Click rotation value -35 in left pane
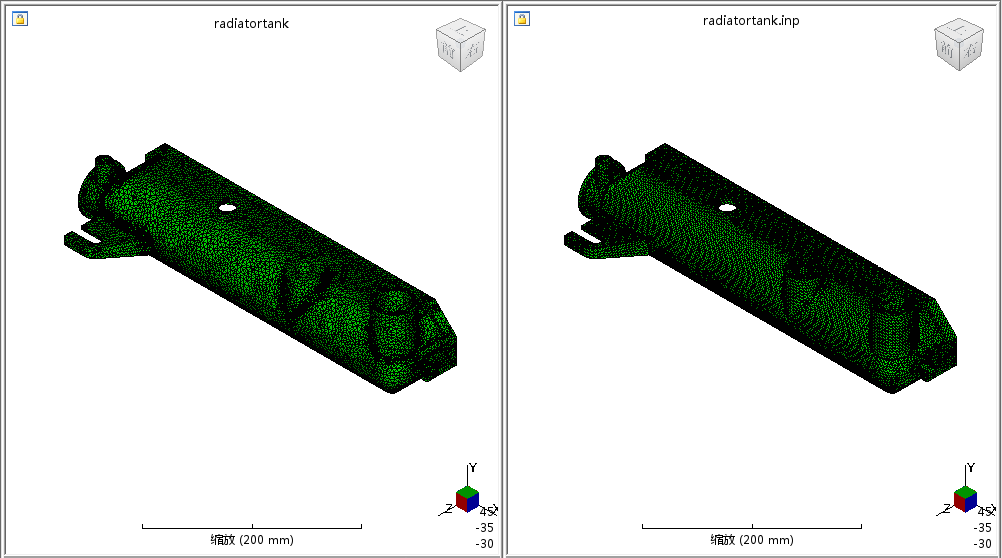 coord(484,528)
